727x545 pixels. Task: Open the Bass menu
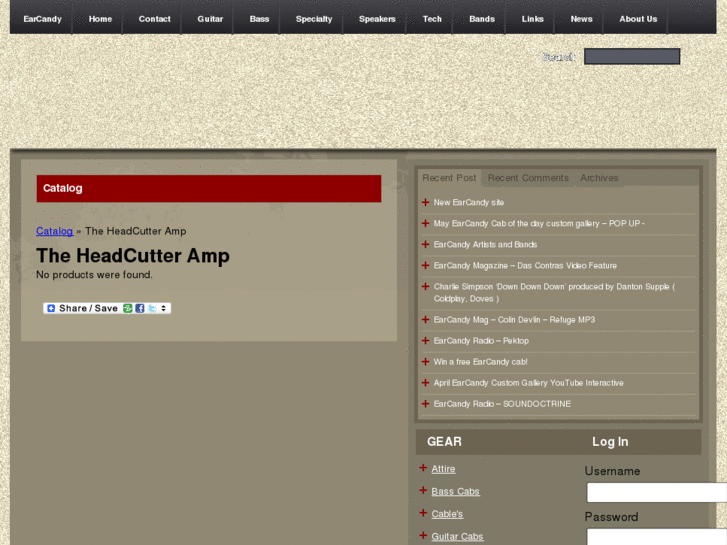click(259, 19)
